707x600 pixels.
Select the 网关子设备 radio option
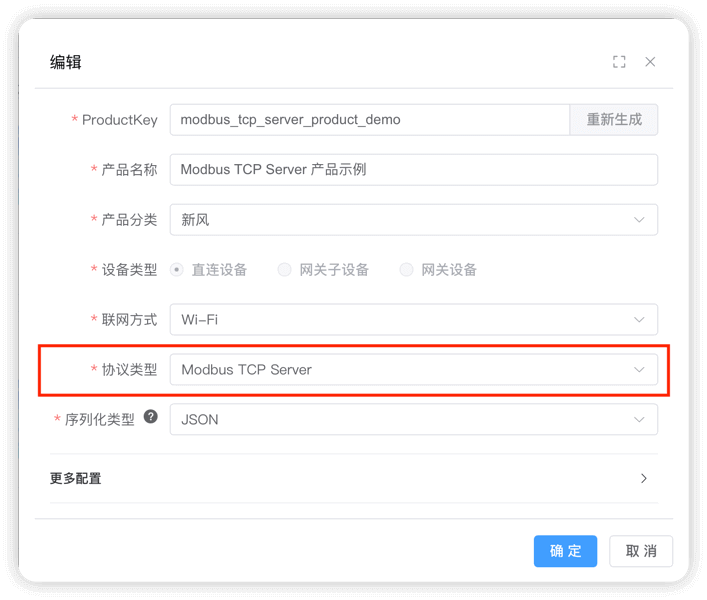click(285, 270)
